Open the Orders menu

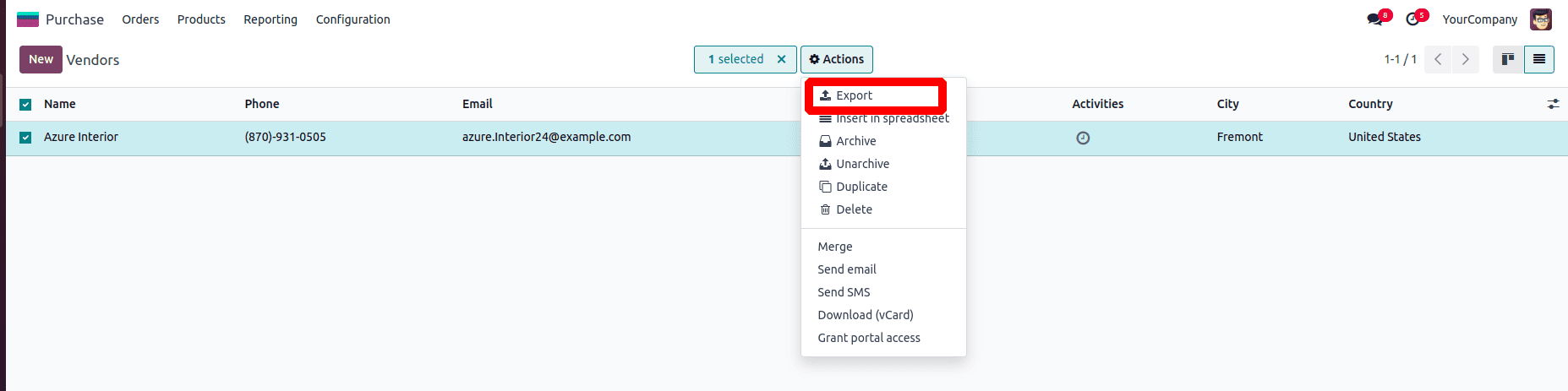coord(140,19)
